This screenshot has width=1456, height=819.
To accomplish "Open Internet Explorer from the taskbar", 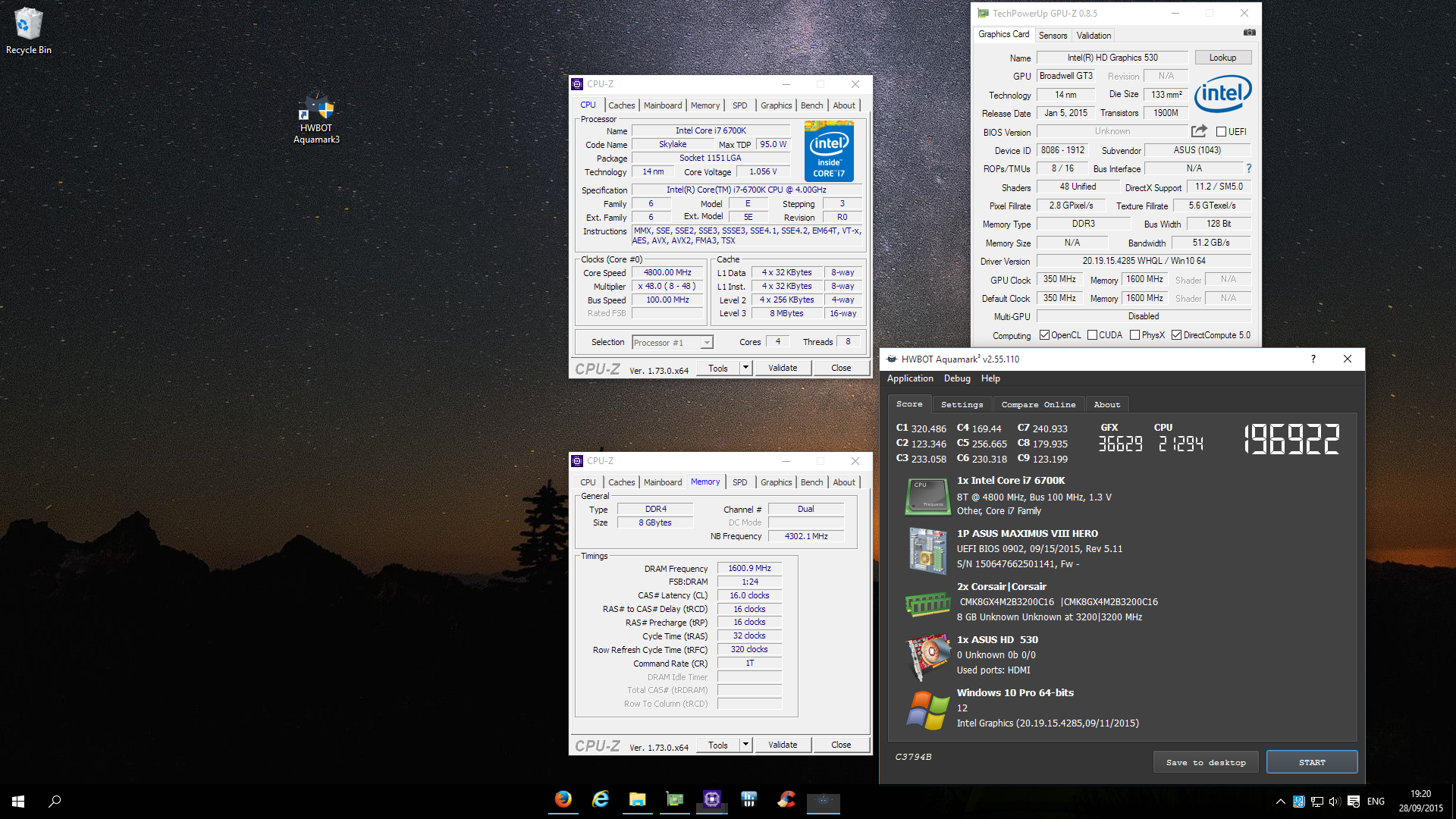I will [x=600, y=800].
